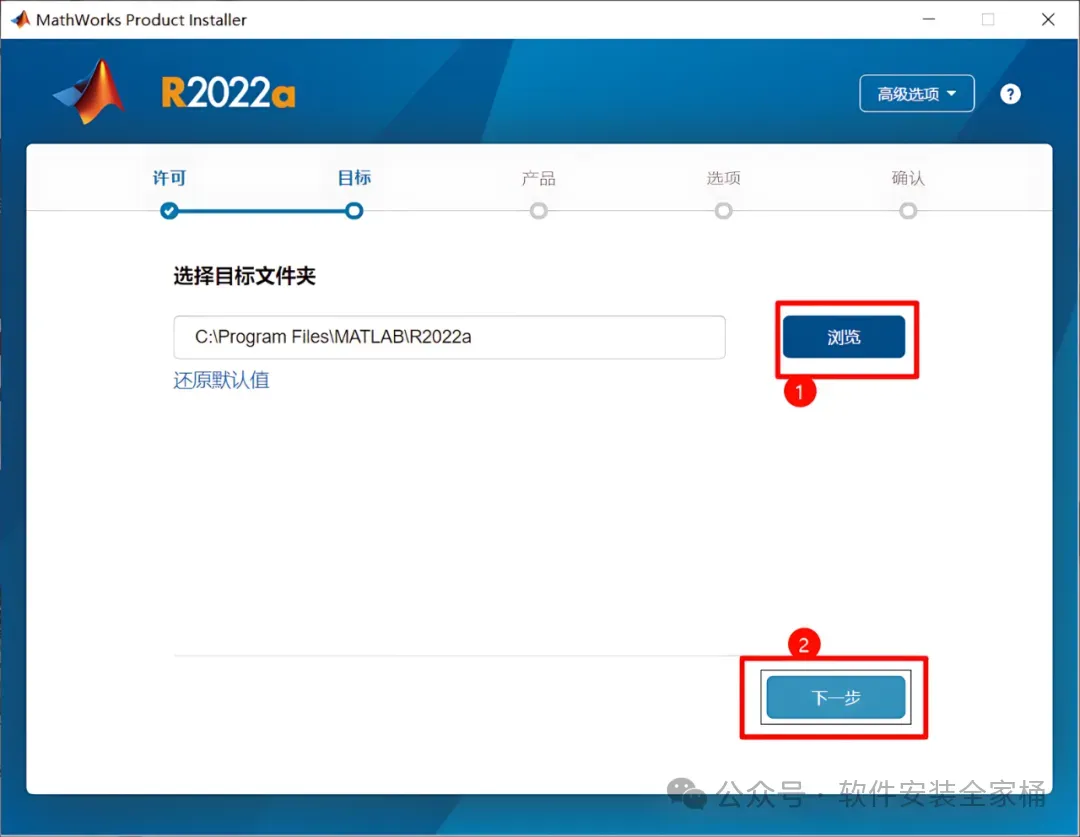This screenshot has width=1080, height=837.
Task: Click the destination folder path field
Action: [x=449, y=337]
